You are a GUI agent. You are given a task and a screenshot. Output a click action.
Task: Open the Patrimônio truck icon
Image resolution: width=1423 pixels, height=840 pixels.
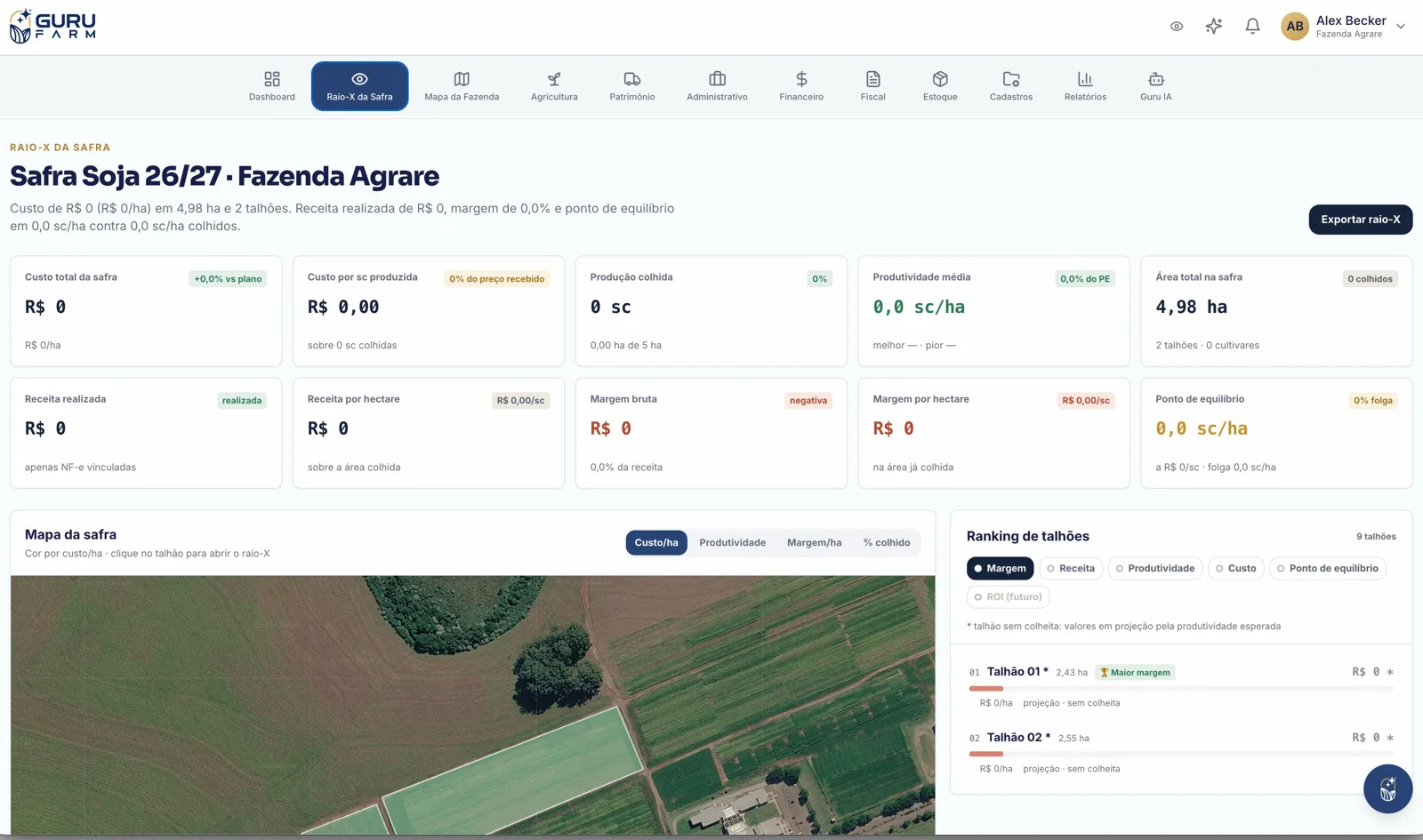632,79
